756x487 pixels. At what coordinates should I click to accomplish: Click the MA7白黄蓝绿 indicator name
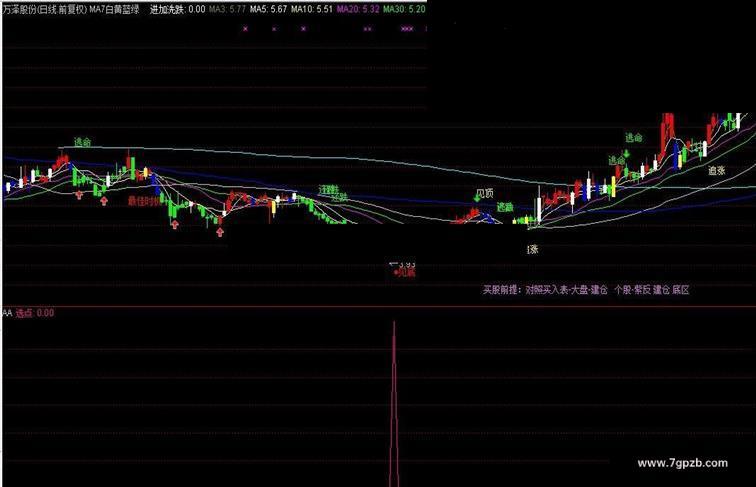[x=114, y=9]
